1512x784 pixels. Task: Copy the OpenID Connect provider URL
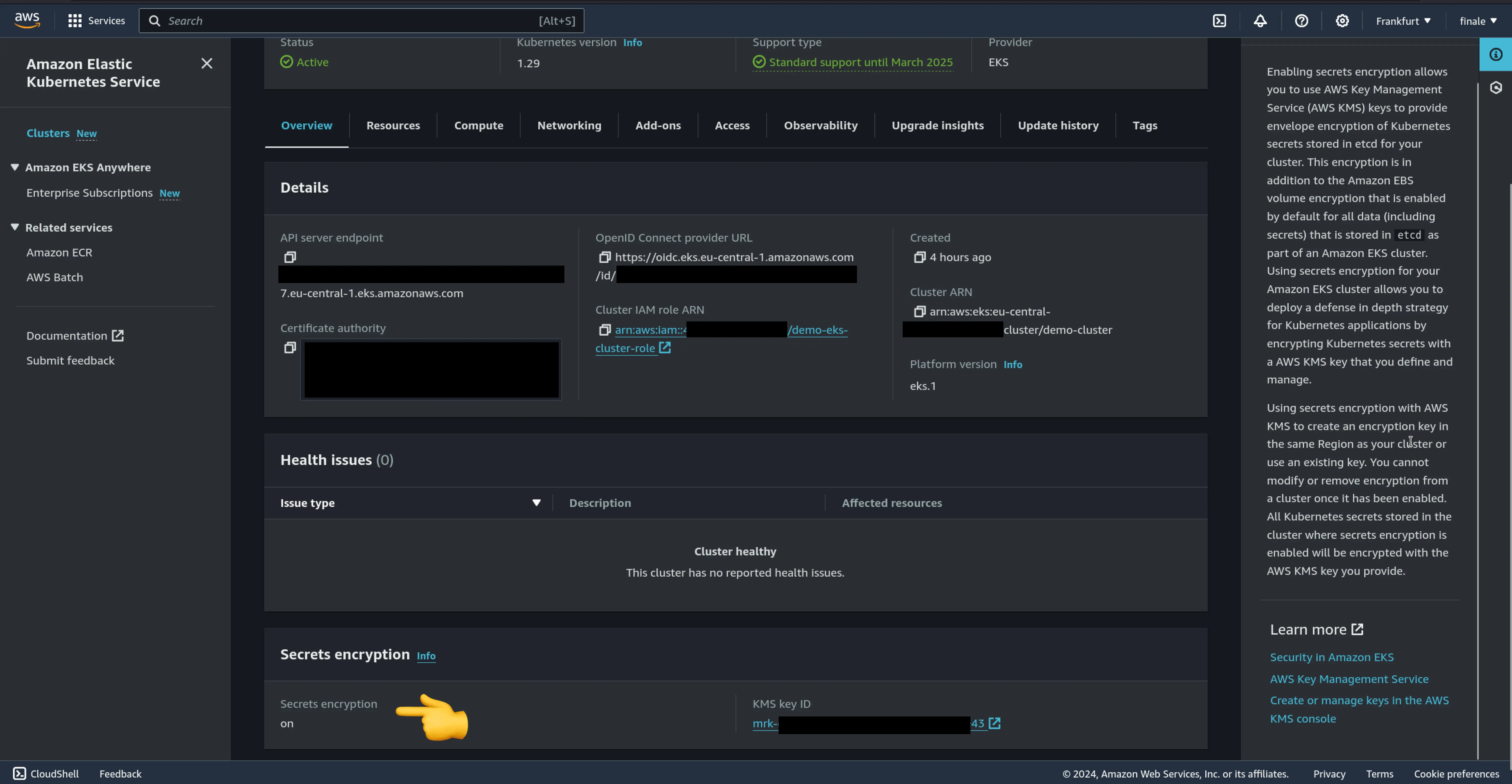605,257
